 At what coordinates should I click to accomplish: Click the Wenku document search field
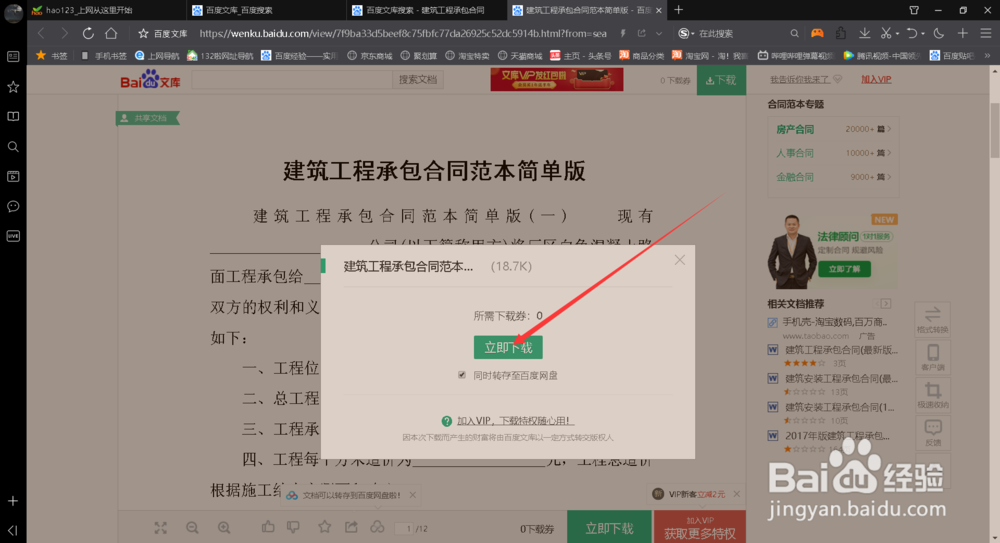[x=291, y=80]
